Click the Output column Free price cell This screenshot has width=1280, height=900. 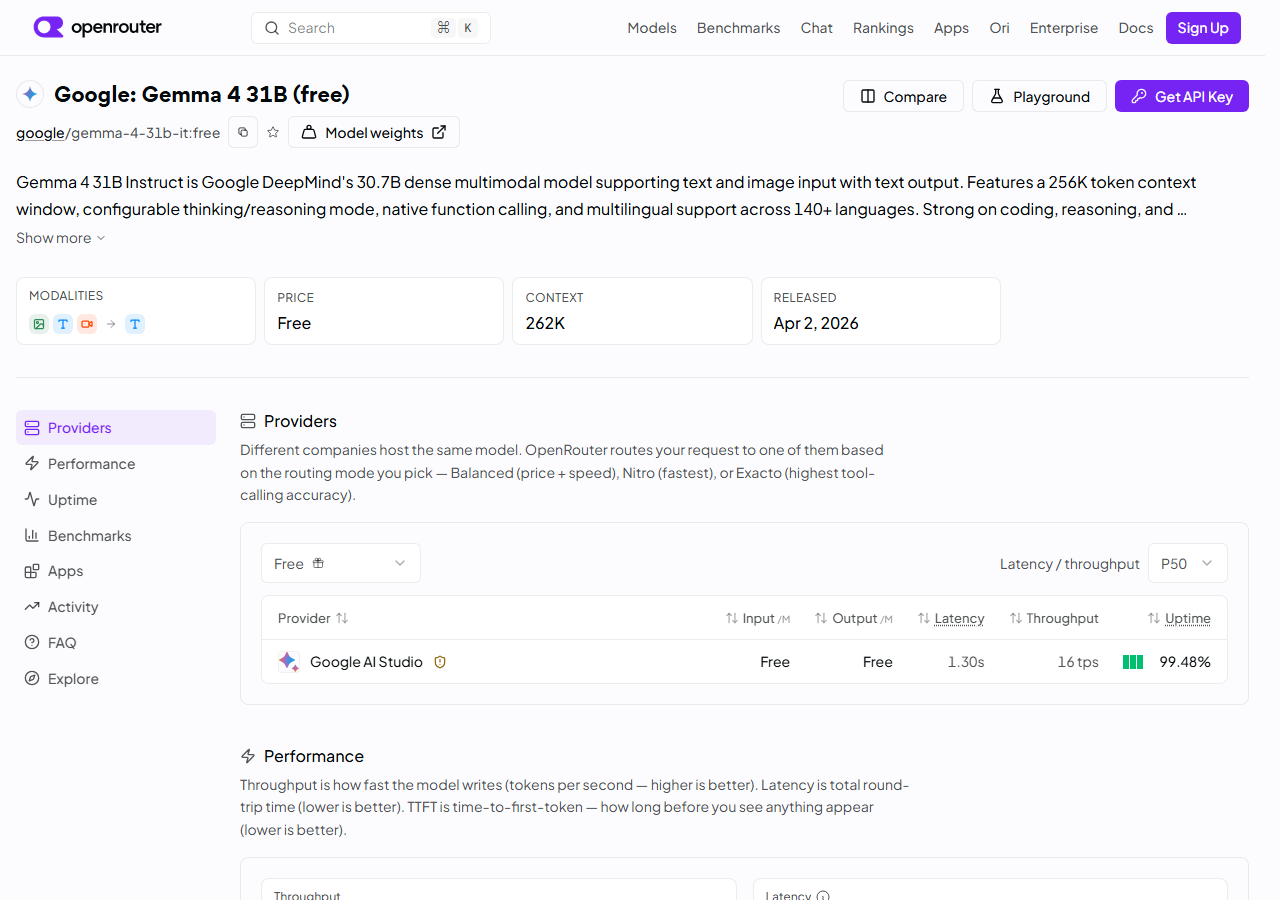pos(878,662)
